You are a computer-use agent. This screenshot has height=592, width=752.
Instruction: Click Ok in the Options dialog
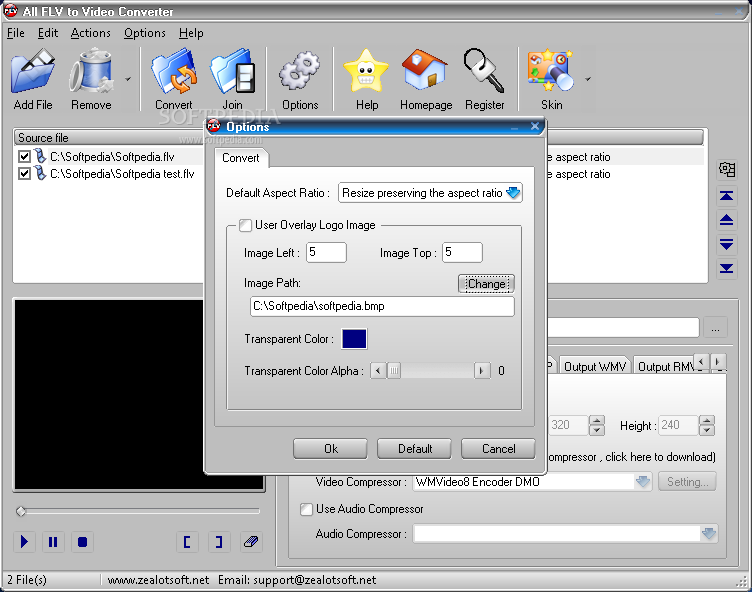tap(330, 449)
